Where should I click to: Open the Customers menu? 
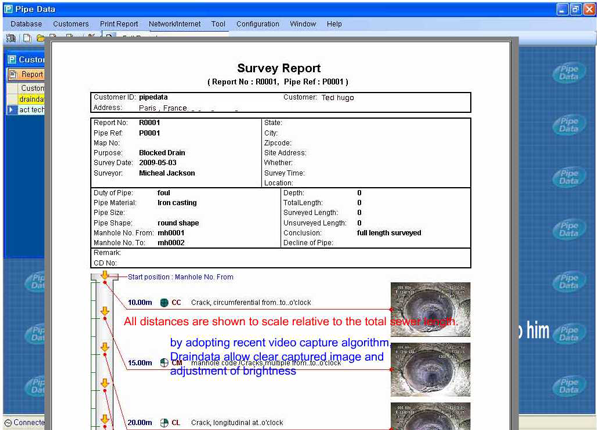pos(71,24)
